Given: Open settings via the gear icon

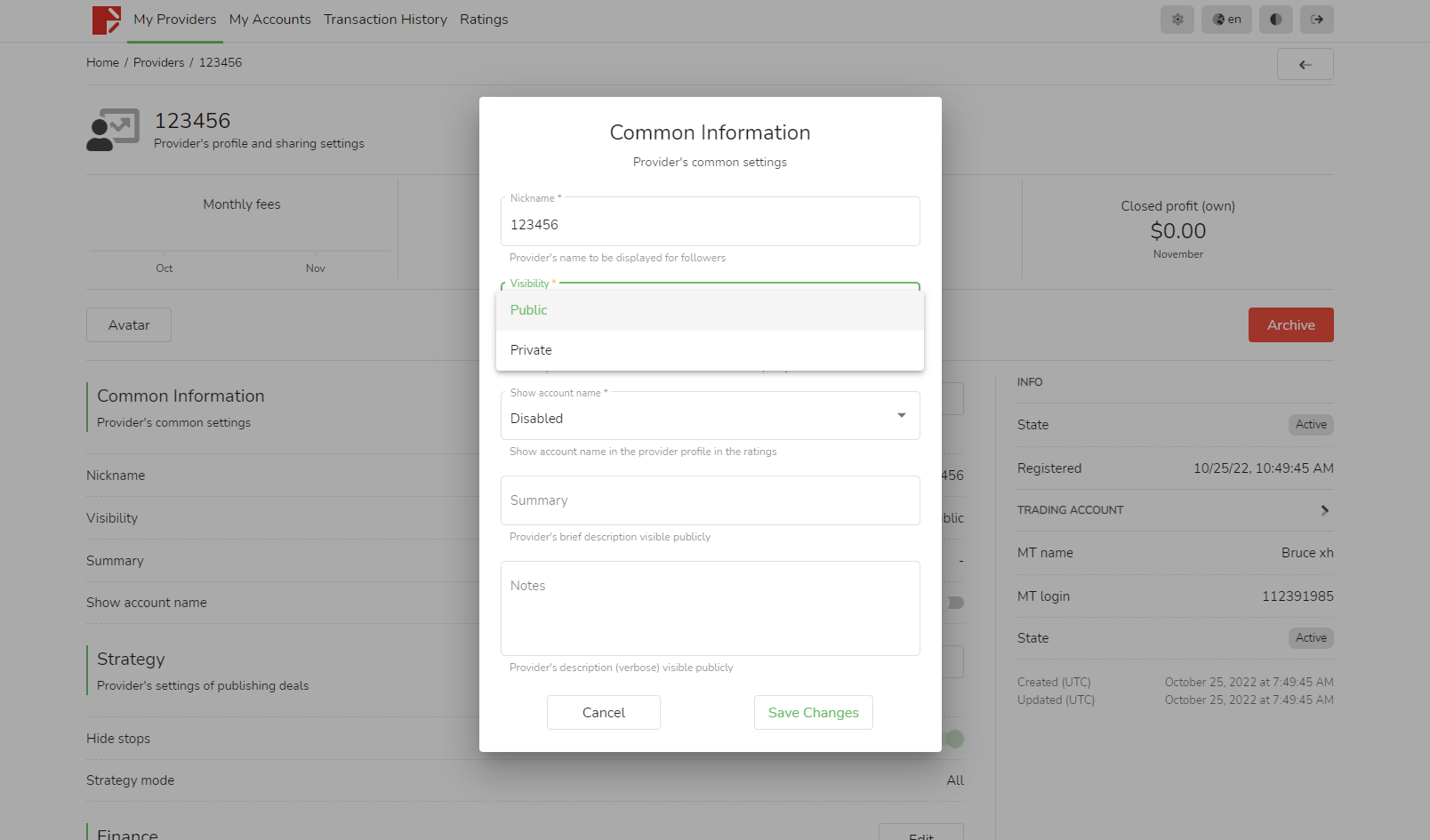Looking at the screenshot, I should tap(1177, 20).
